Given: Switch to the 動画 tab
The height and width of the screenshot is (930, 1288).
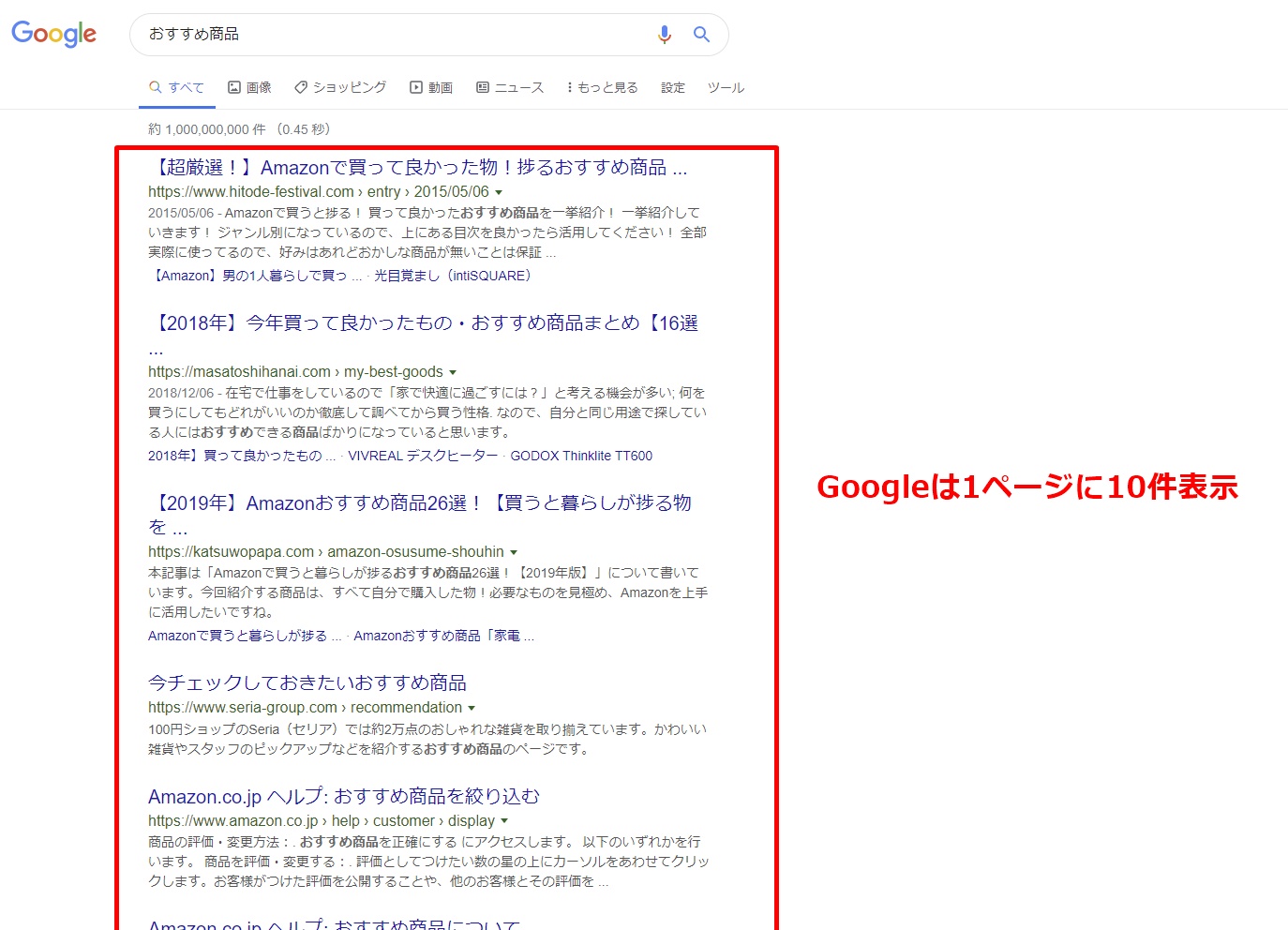Looking at the screenshot, I should tap(431, 87).
